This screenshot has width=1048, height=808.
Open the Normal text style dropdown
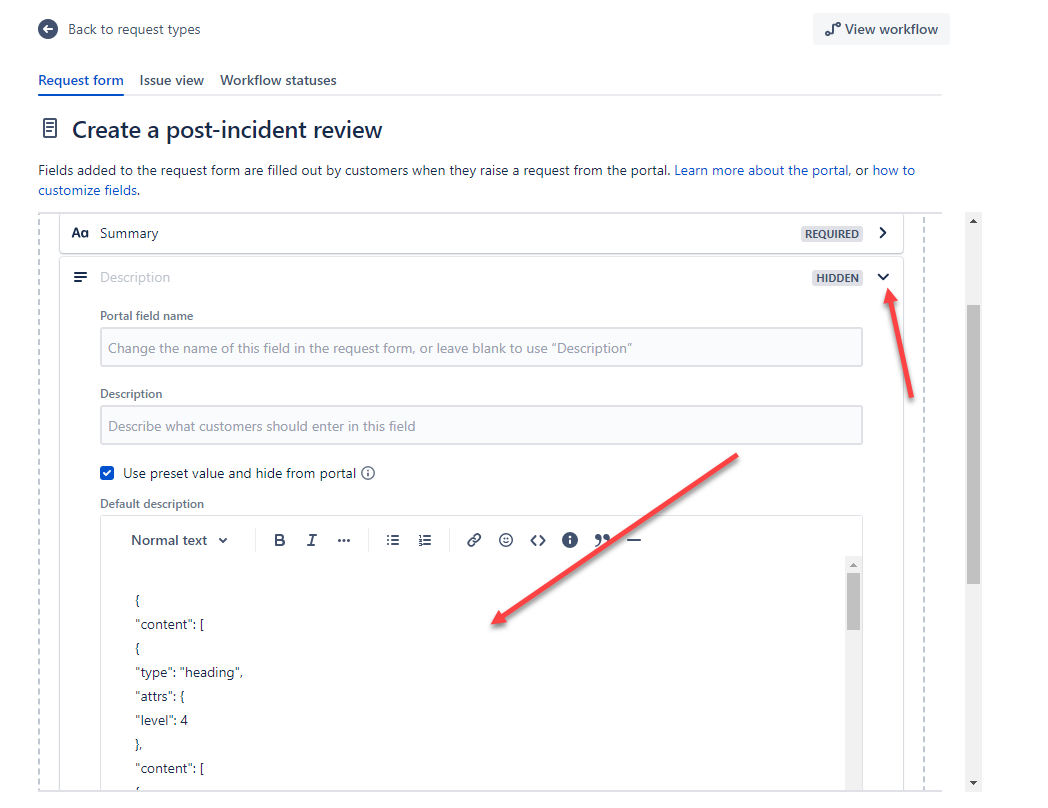pyautogui.click(x=179, y=540)
